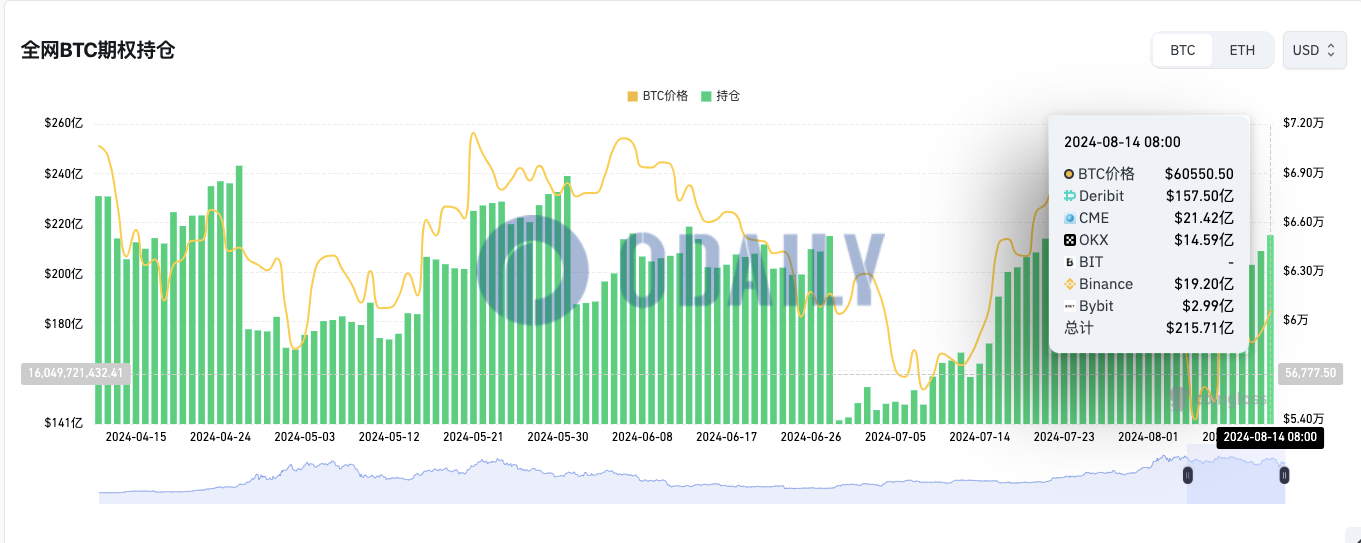Click the 全网BTC期权持仓 title
The width and height of the screenshot is (1361, 543).
point(98,50)
